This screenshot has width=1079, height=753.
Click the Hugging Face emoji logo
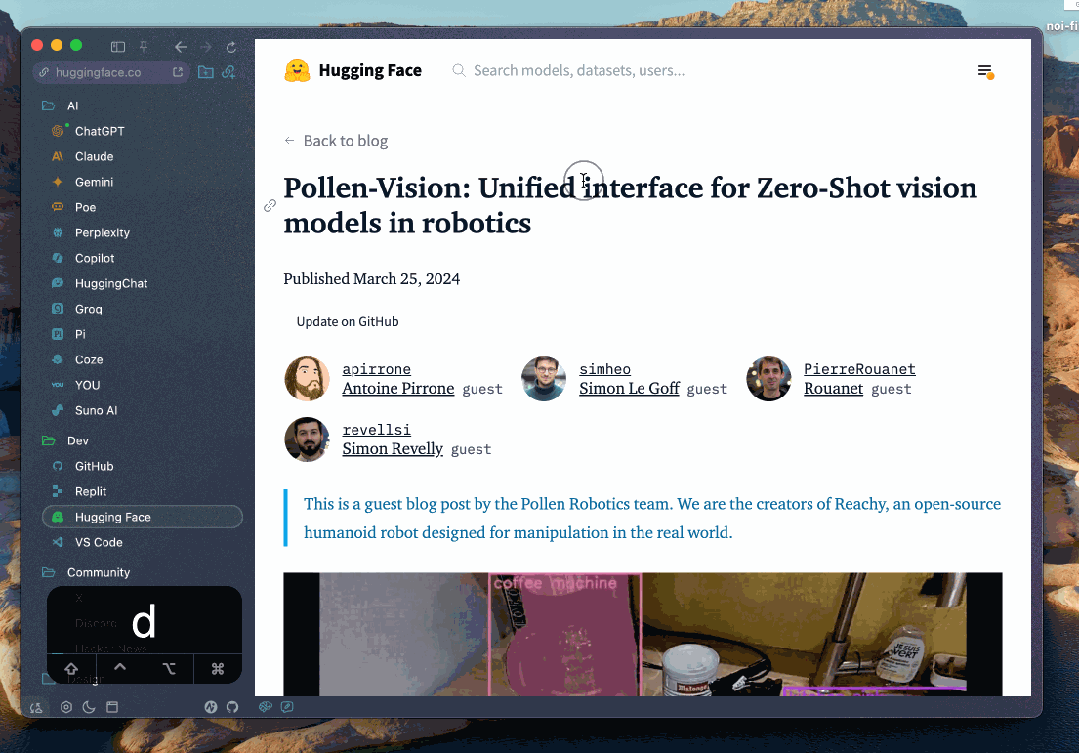pyautogui.click(x=297, y=70)
